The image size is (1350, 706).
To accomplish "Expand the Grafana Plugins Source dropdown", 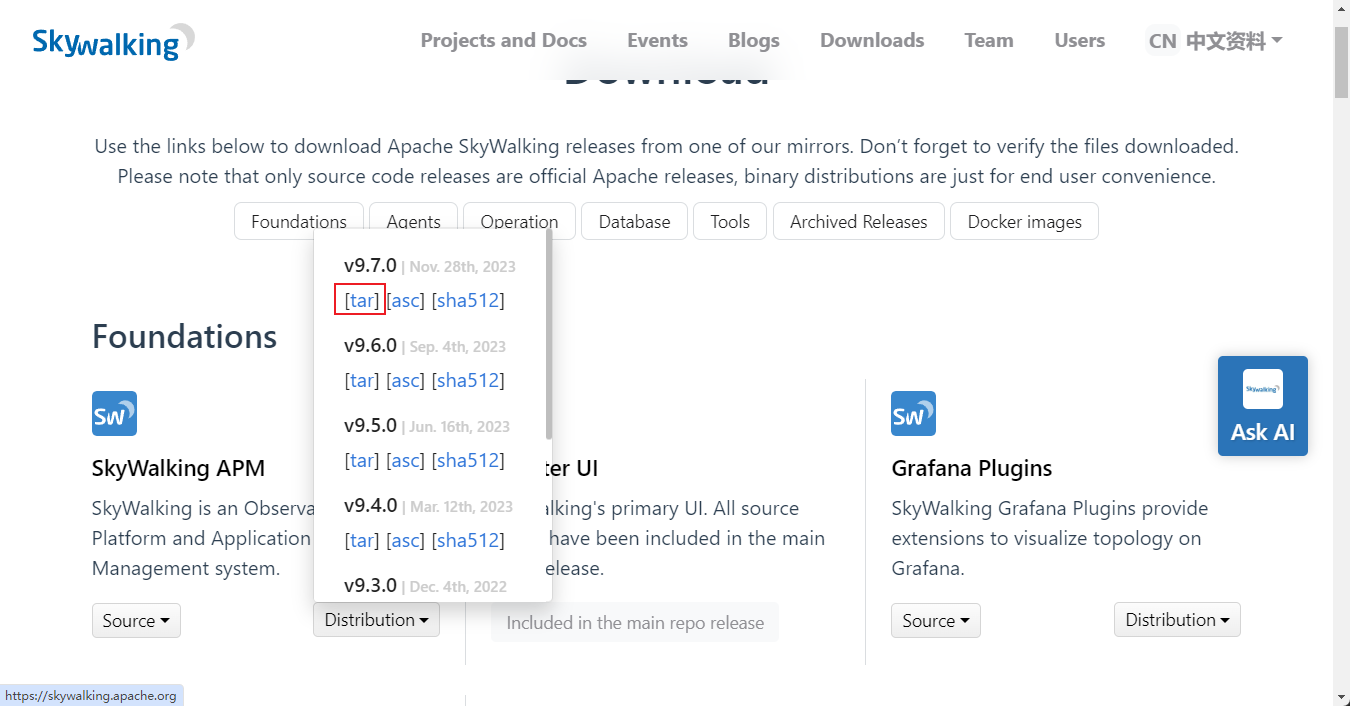I will [x=935, y=621].
